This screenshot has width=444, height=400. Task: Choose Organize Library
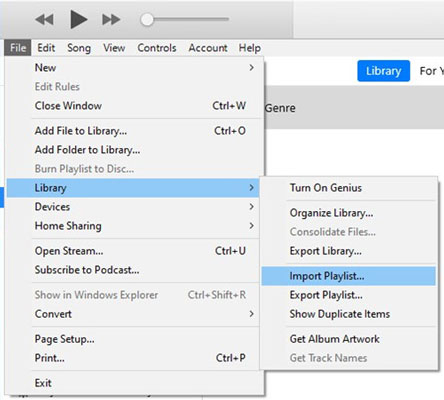pos(348,213)
